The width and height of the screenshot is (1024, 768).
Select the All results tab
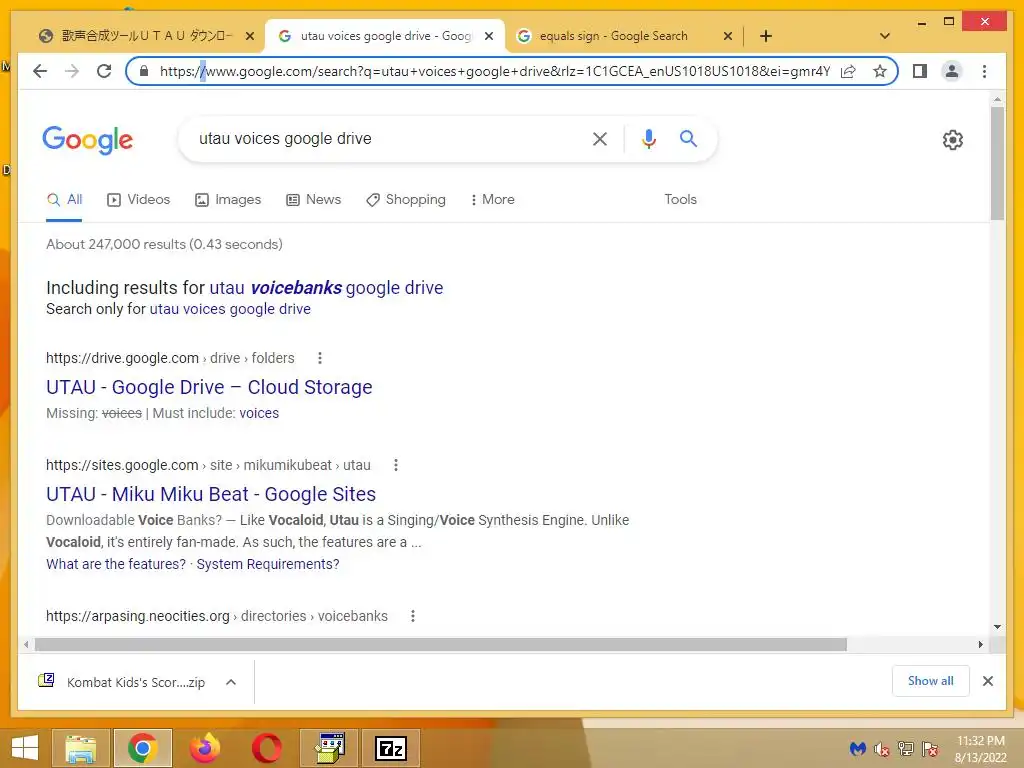[x=65, y=199]
